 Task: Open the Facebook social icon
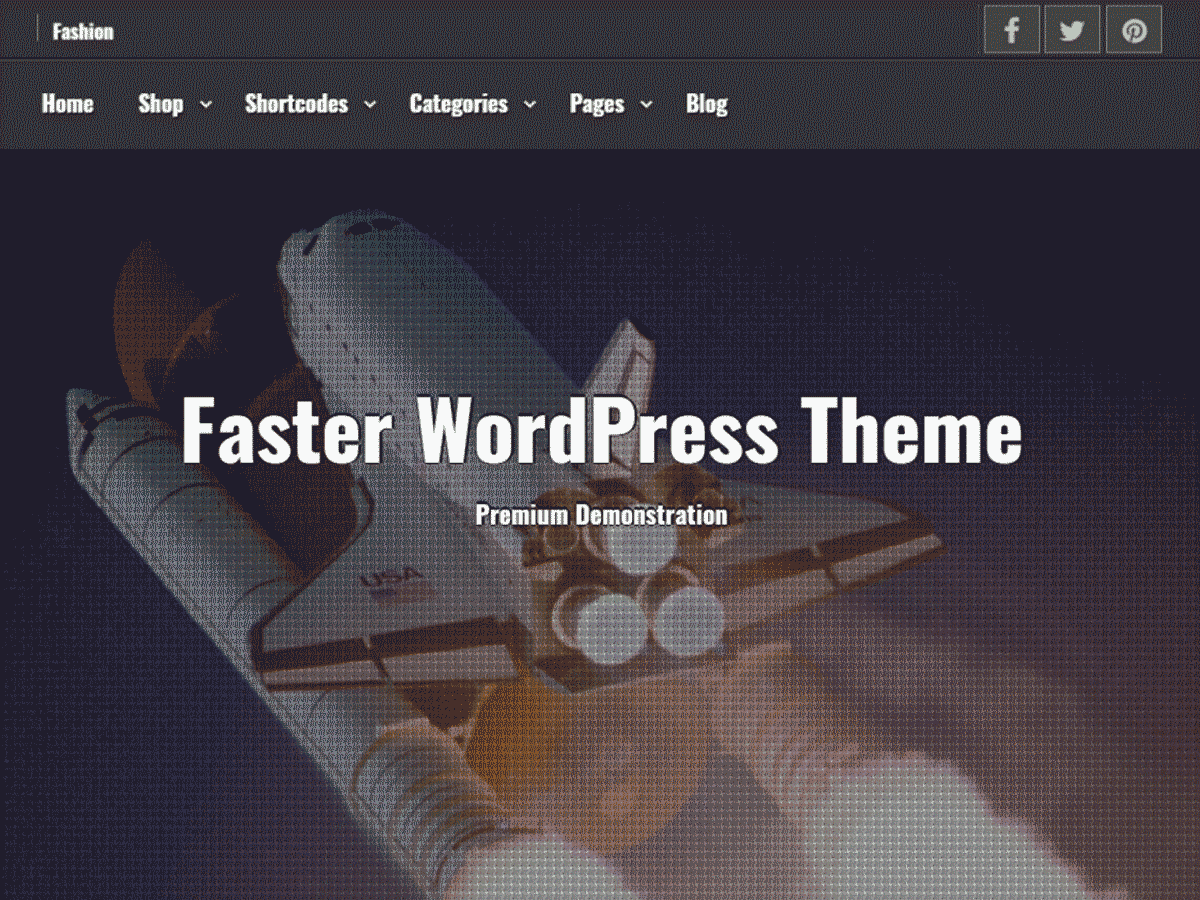pos(1012,29)
